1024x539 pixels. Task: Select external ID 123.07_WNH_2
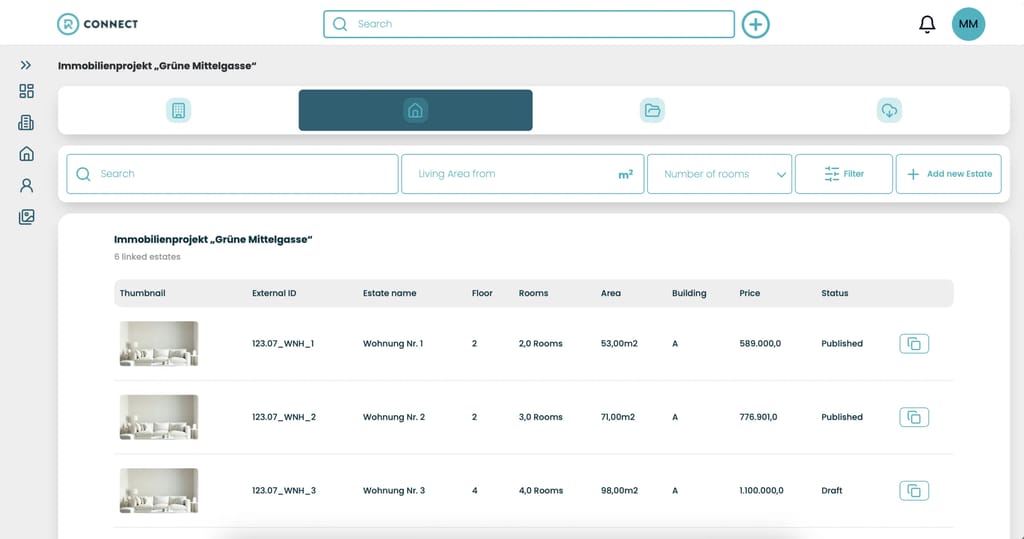pos(284,417)
